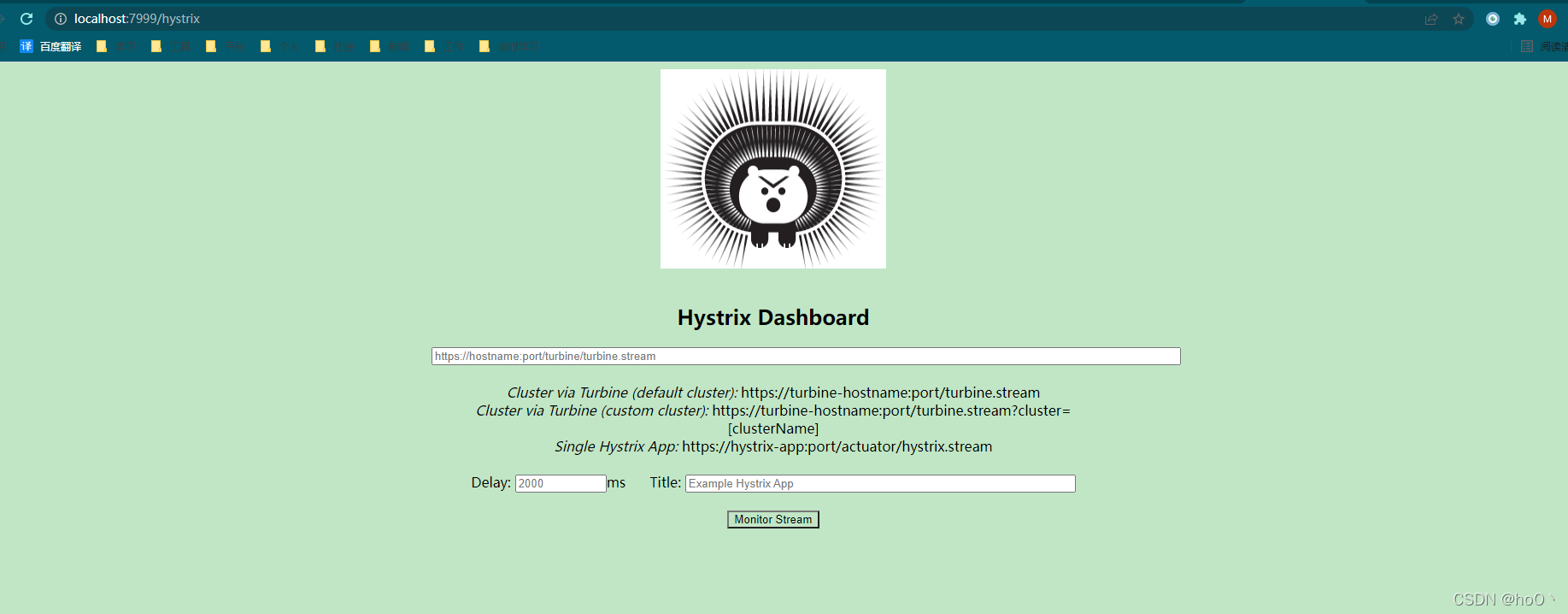The height and width of the screenshot is (614, 1568).
Task: Open the 平台 bookmark folder
Action: [226, 46]
